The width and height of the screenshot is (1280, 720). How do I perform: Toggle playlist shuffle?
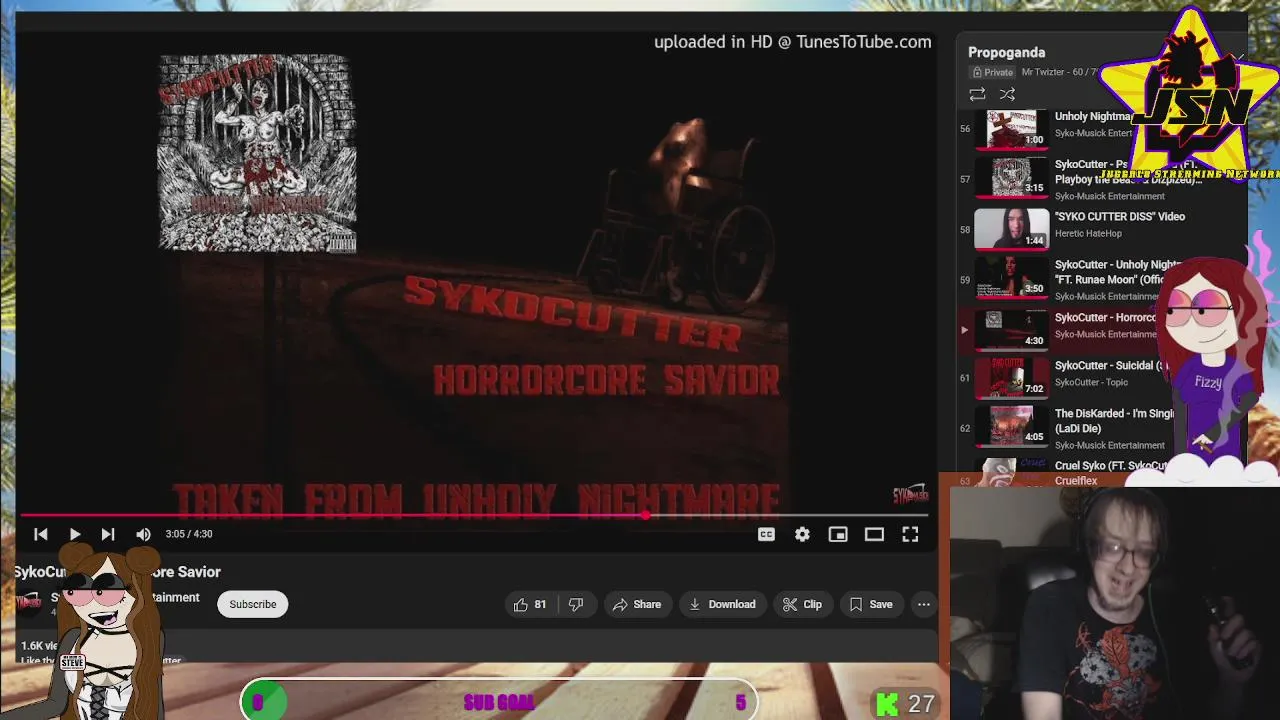pyautogui.click(x=1007, y=94)
